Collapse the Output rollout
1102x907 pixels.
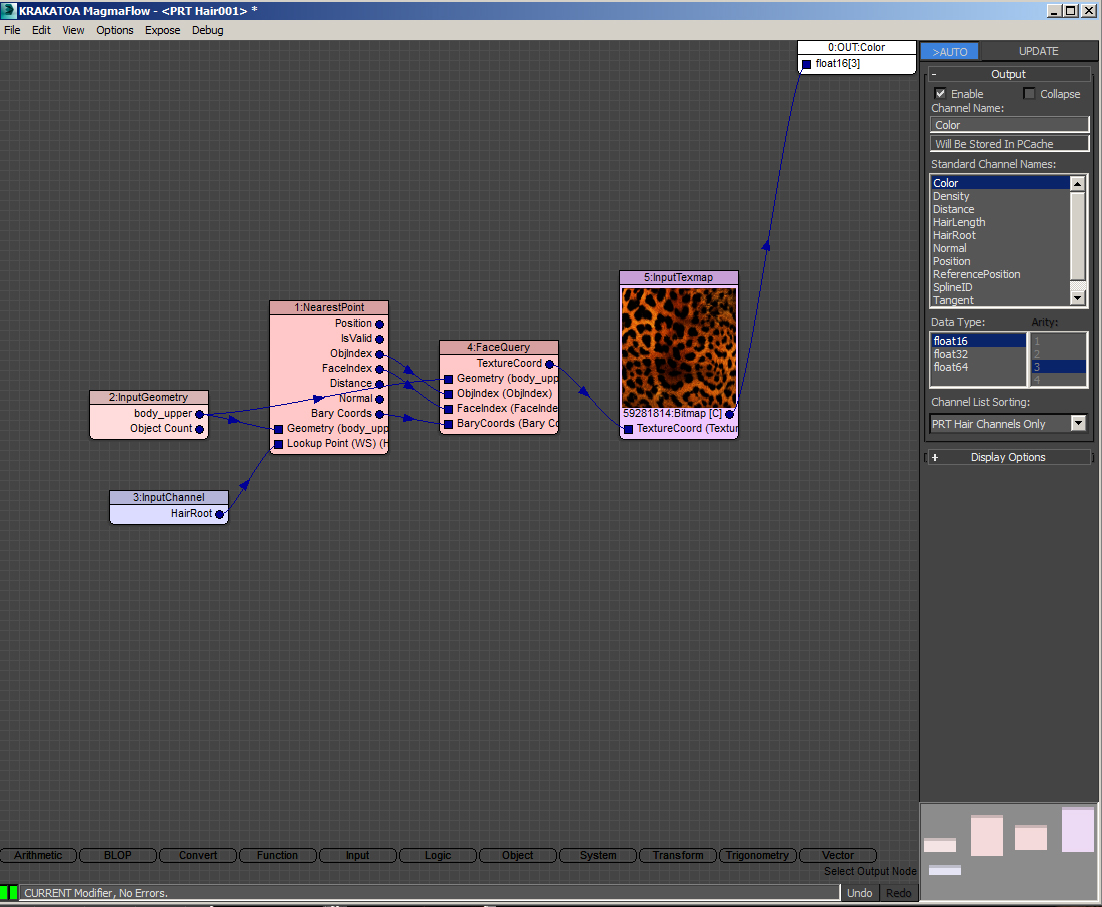coord(1007,74)
